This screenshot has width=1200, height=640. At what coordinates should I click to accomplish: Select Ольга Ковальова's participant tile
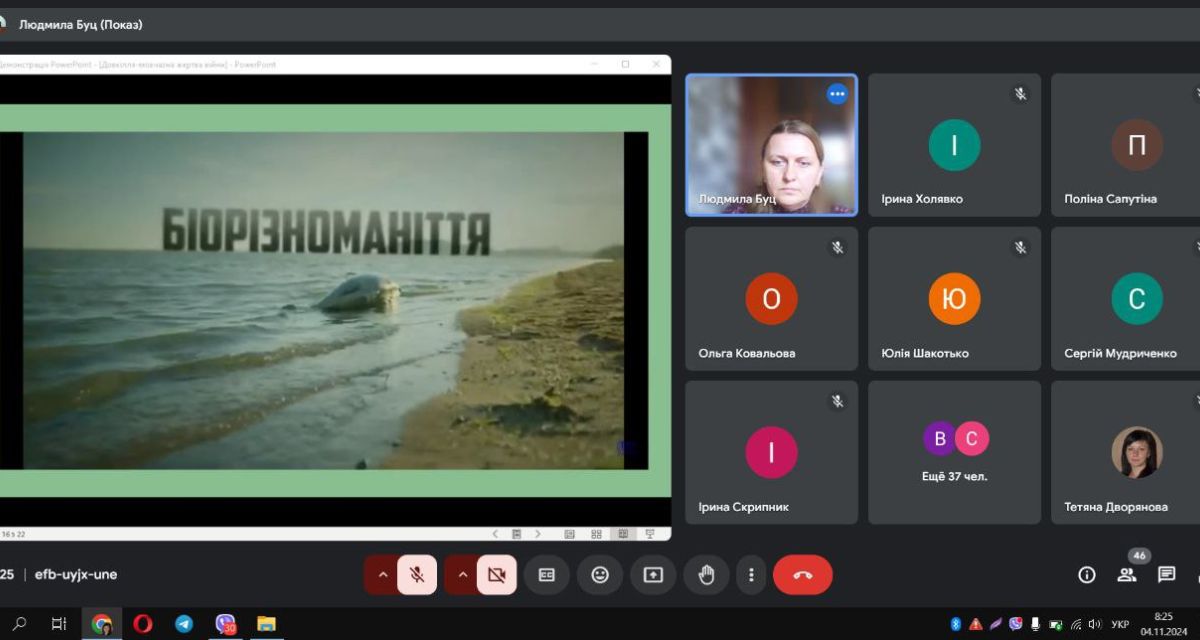point(771,299)
